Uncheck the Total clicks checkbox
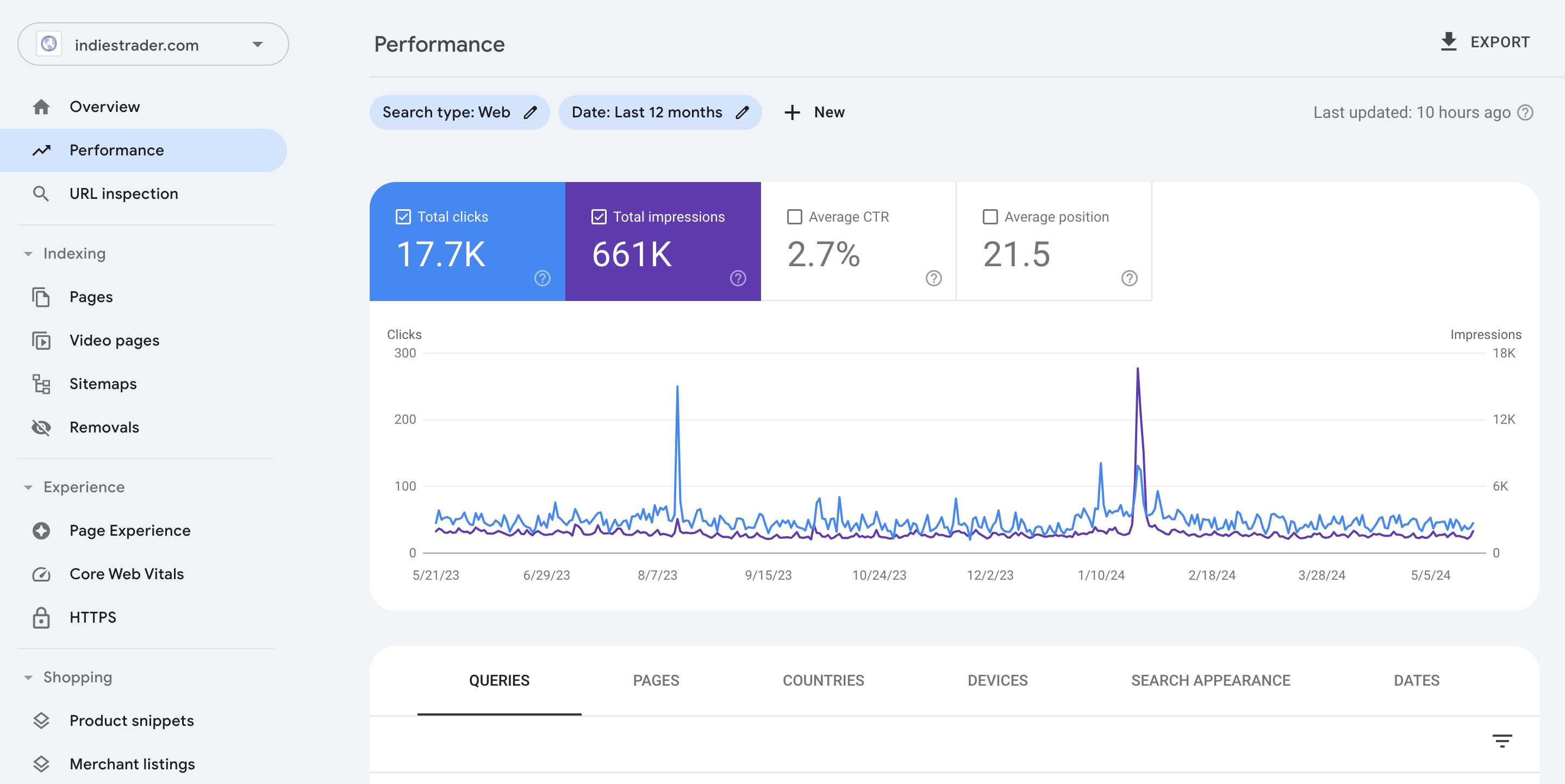 tap(403, 217)
